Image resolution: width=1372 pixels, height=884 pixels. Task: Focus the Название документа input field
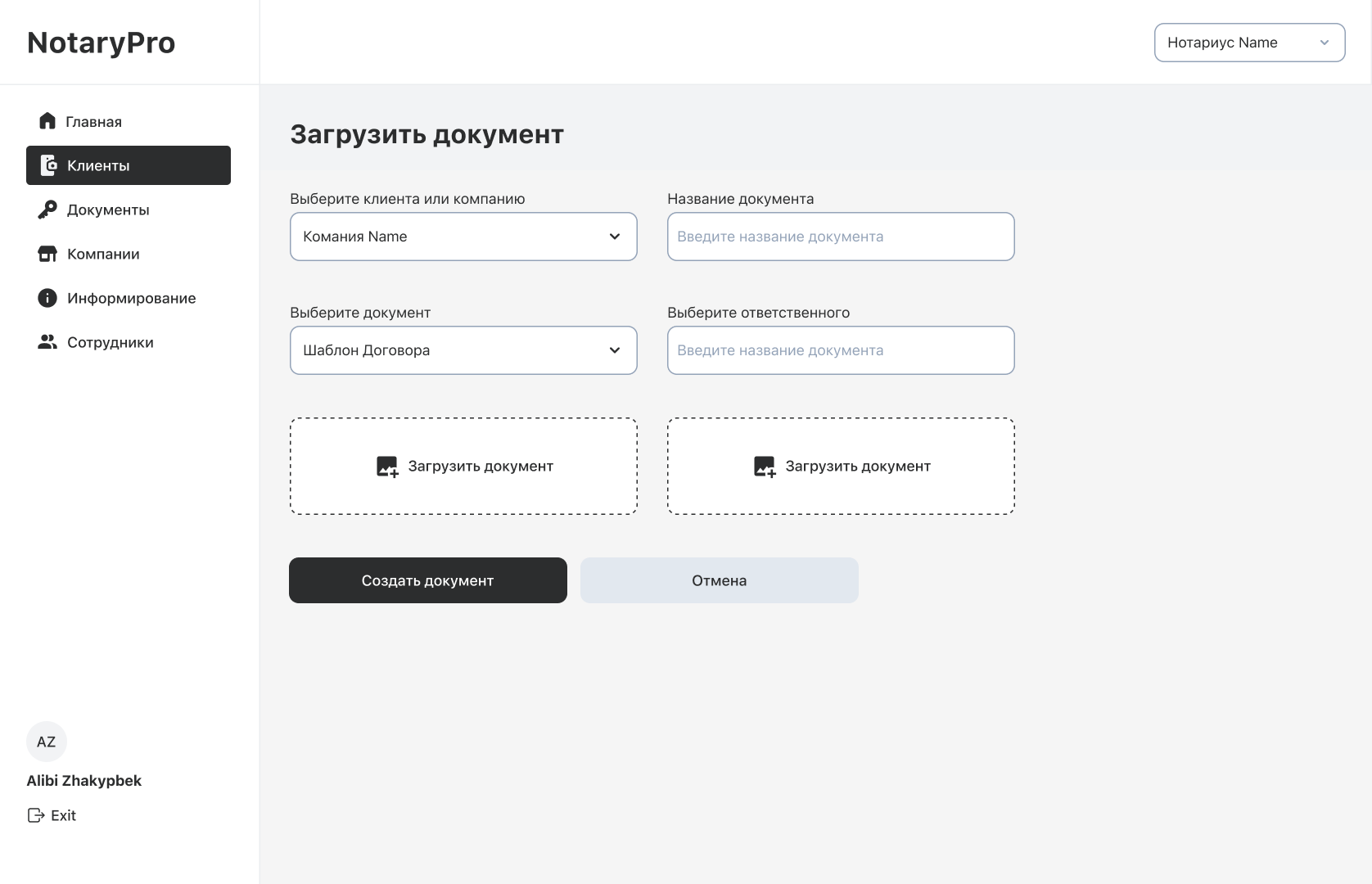click(841, 237)
